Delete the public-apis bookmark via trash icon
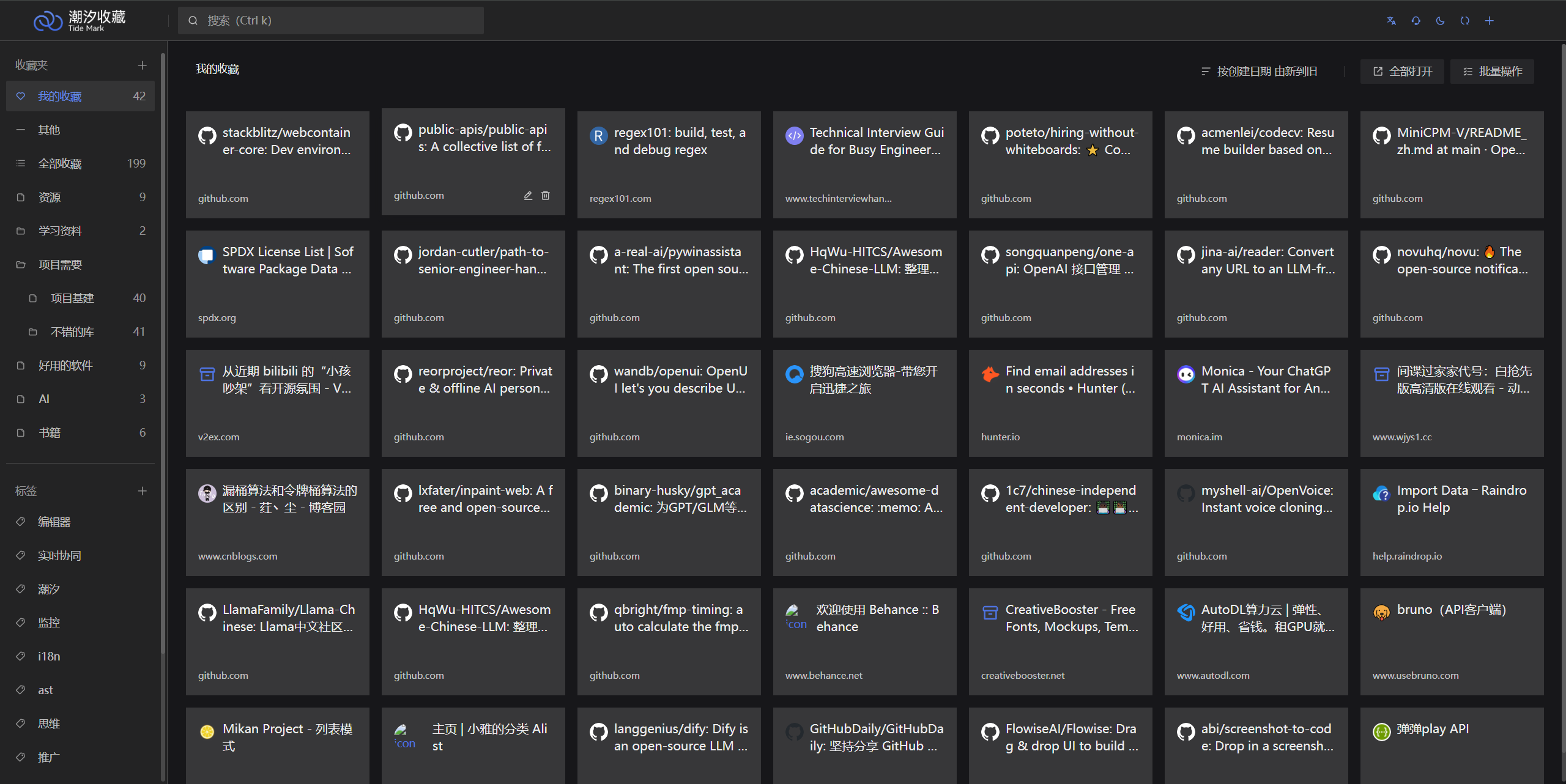This screenshot has height=784, width=1566. point(546,196)
